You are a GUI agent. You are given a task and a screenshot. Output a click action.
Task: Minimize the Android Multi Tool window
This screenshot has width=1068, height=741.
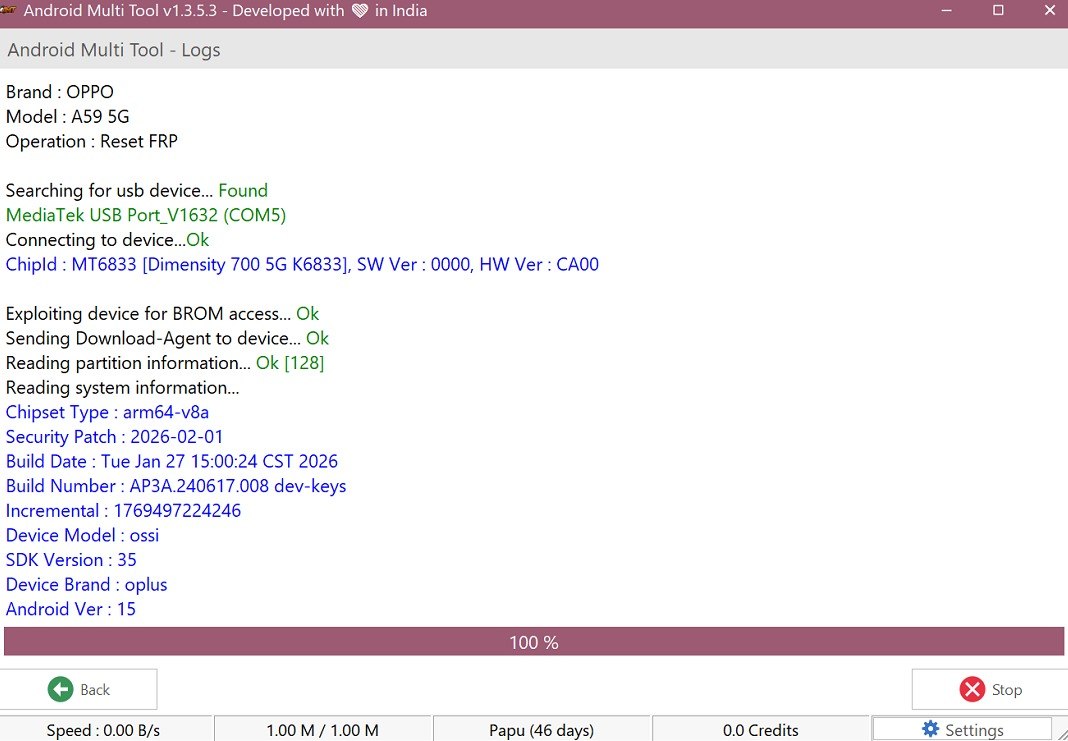(x=946, y=11)
